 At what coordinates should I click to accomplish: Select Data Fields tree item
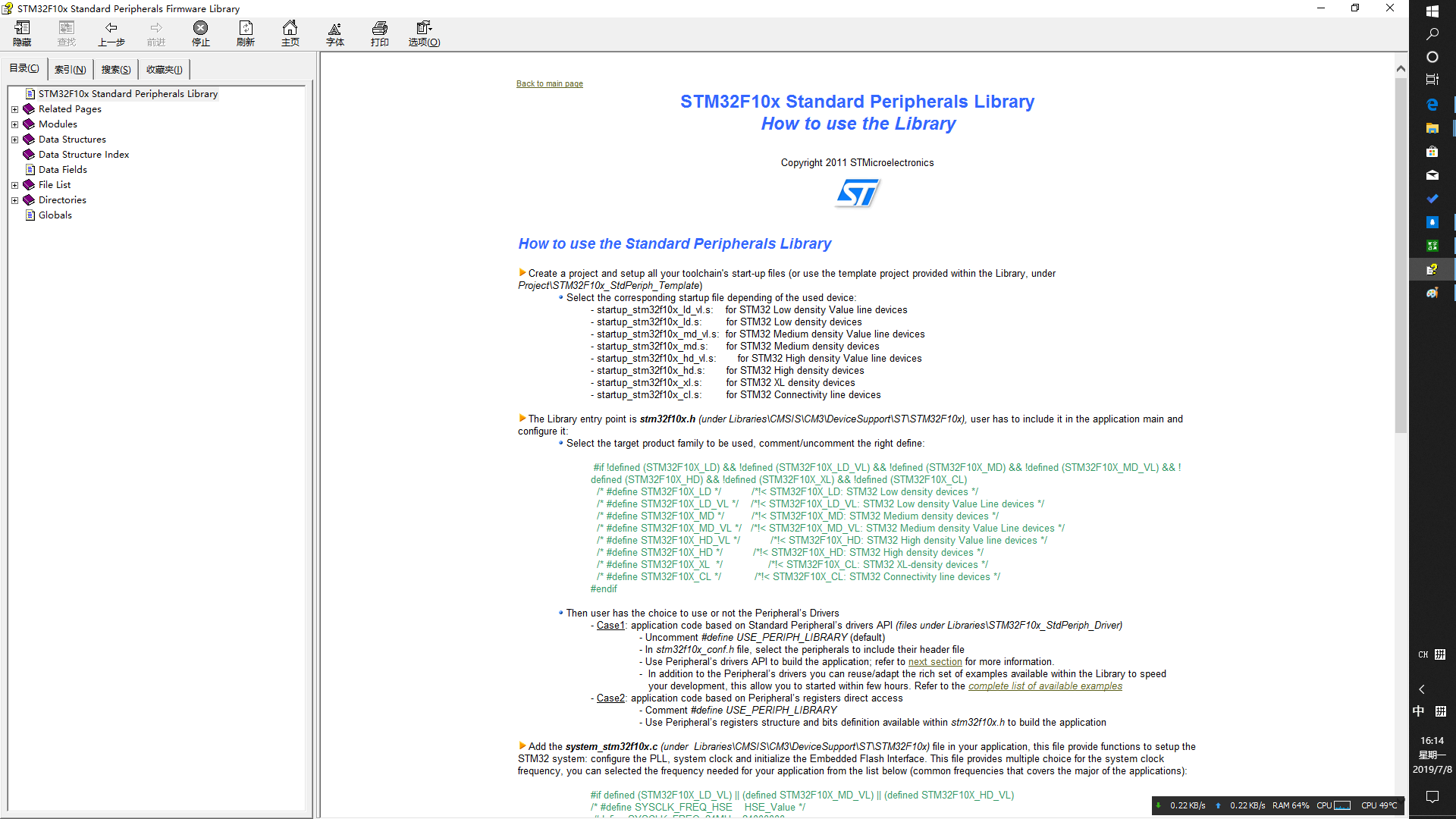pyautogui.click(x=63, y=170)
